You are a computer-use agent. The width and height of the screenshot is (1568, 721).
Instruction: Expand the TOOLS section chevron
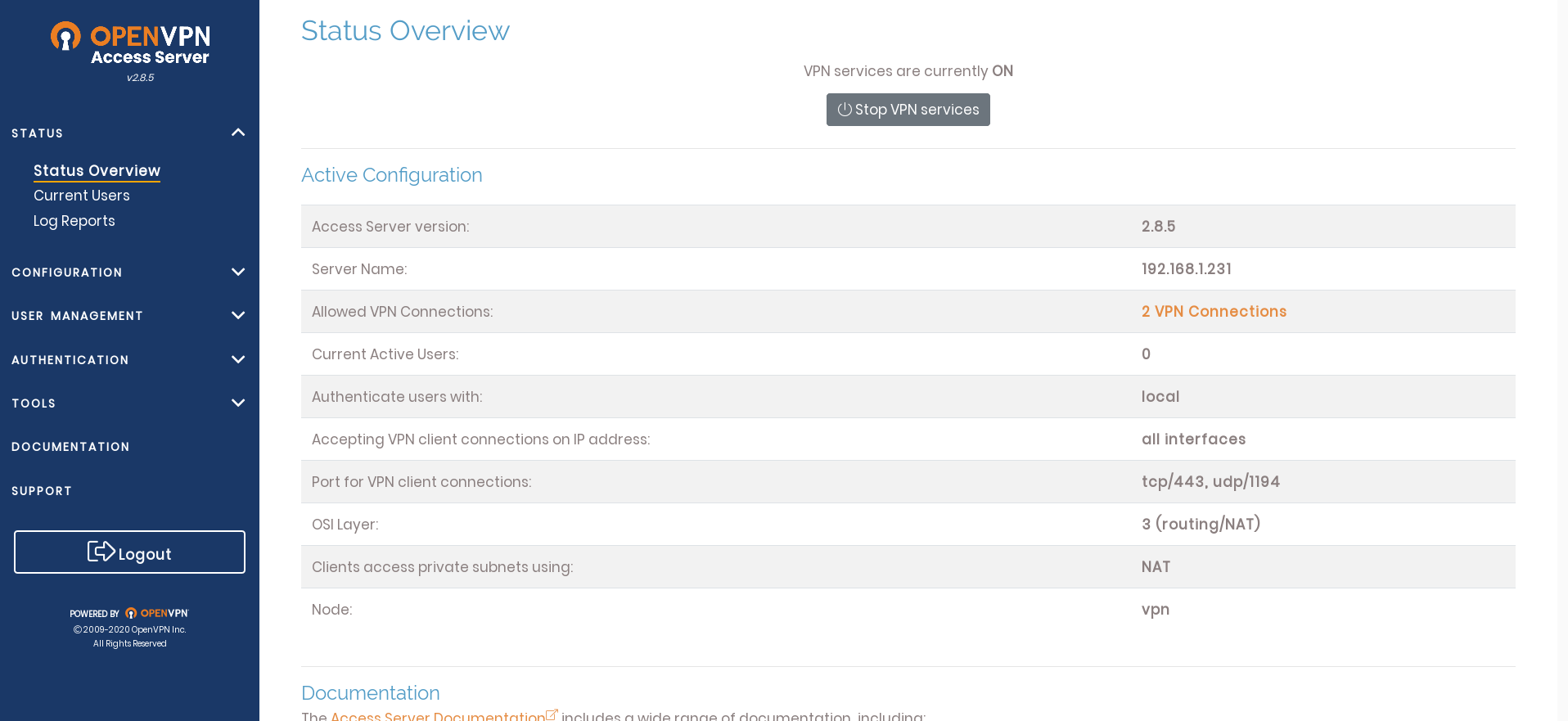click(238, 403)
